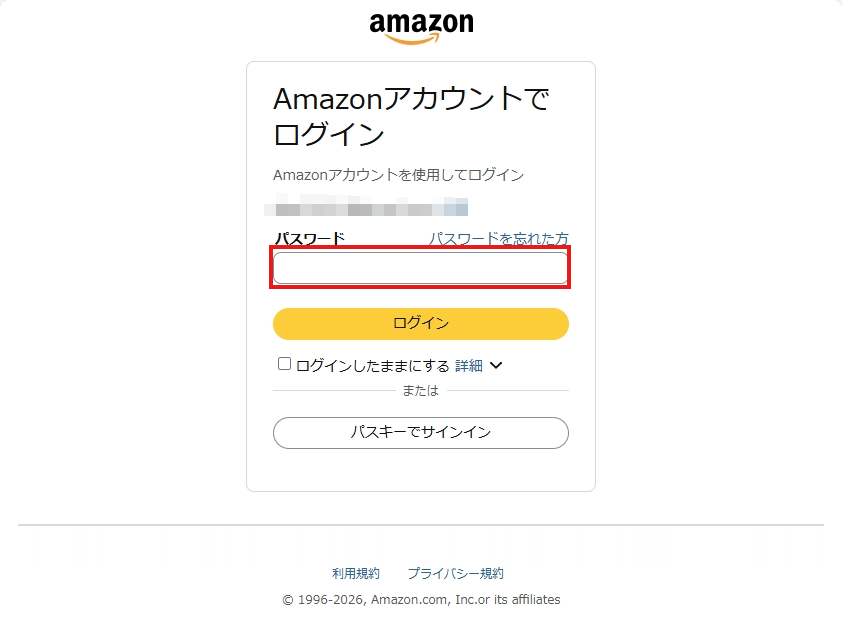Click the bold パスワード field label
The height and width of the screenshot is (632, 842).
310,239
